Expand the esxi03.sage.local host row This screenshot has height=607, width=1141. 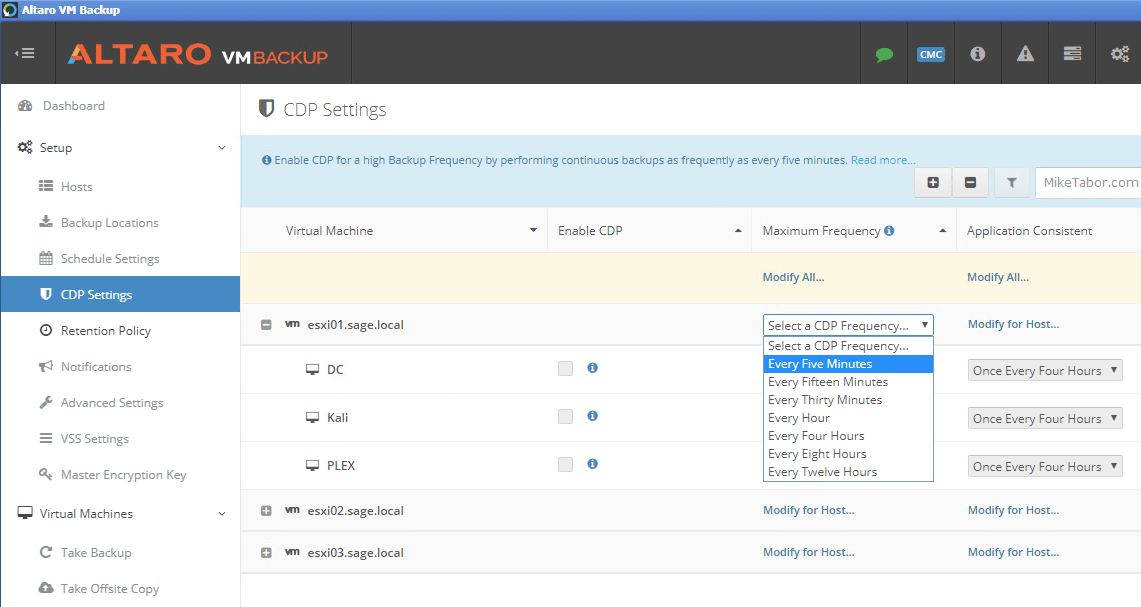pos(266,553)
